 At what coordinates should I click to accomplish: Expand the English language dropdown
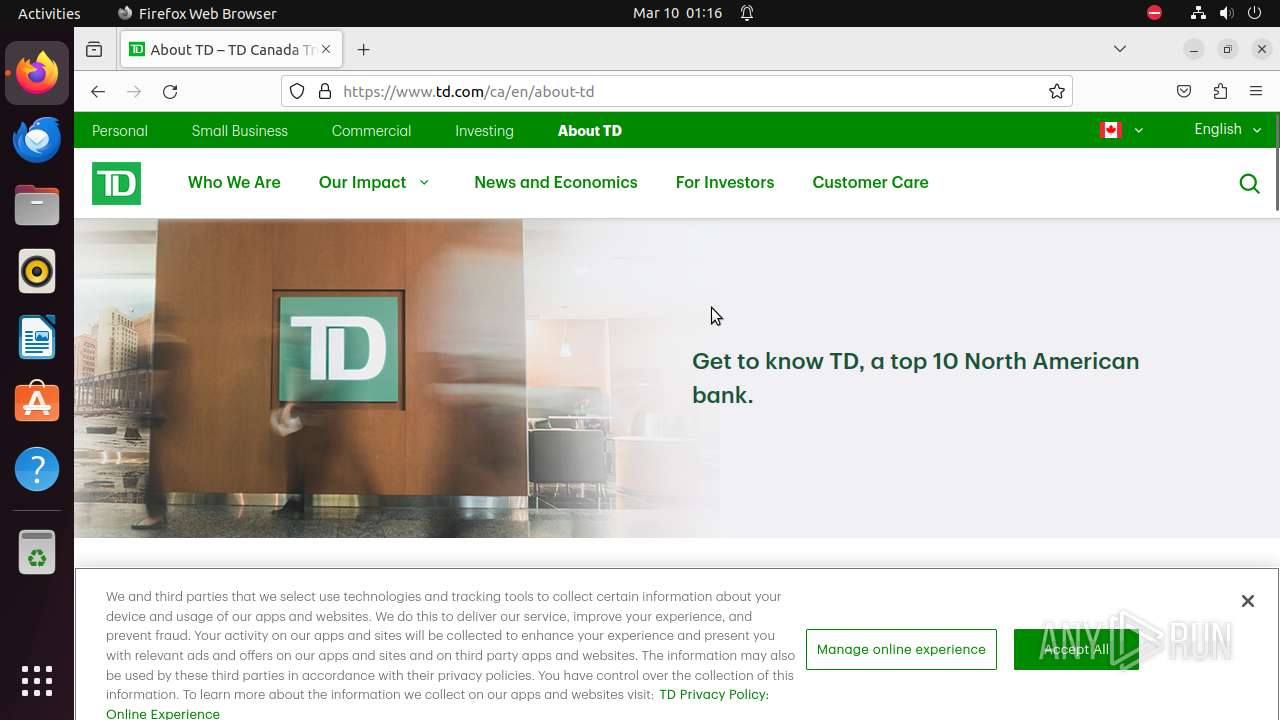pyautogui.click(x=1228, y=129)
